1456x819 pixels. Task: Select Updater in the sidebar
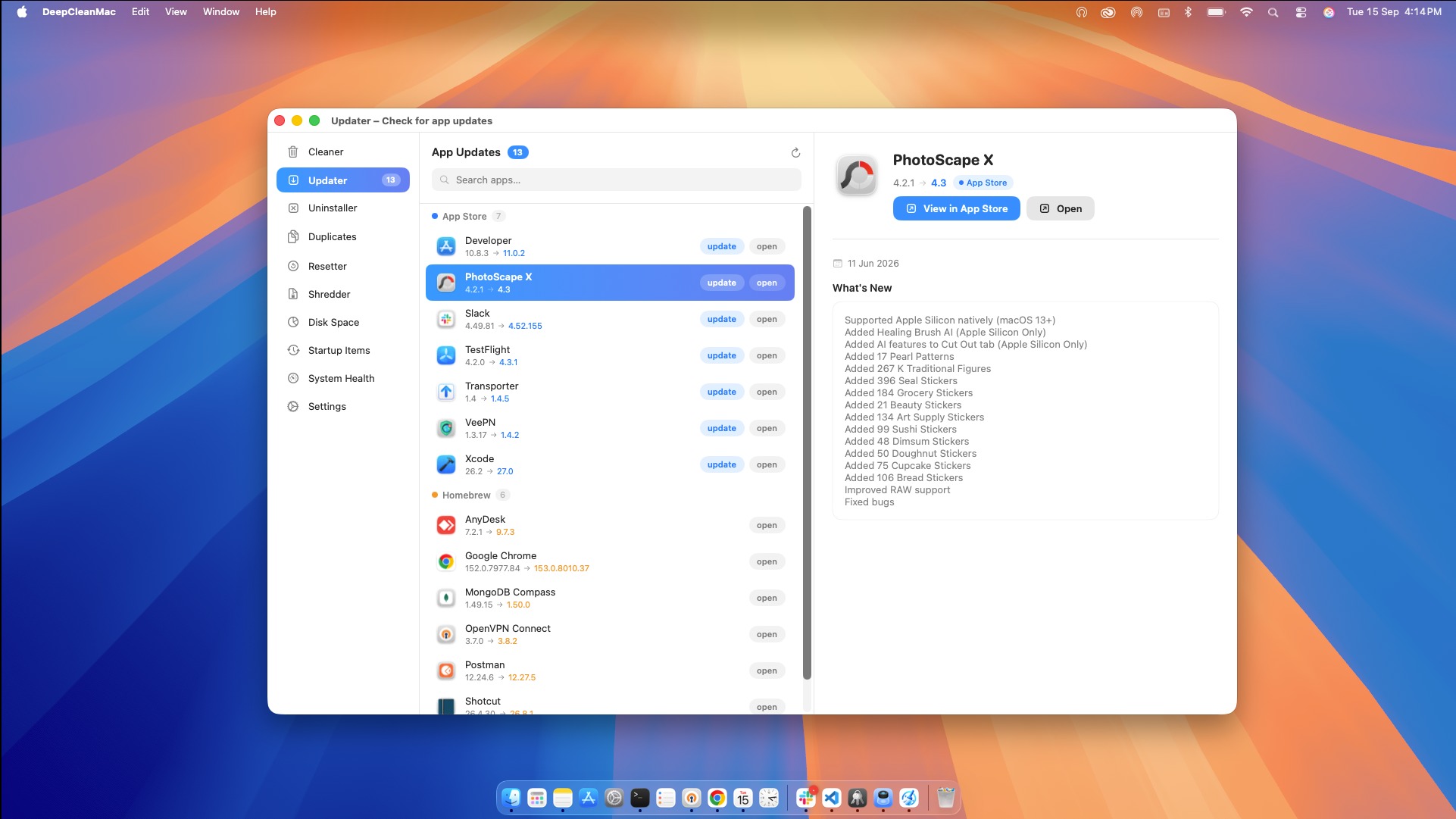click(343, 180)
